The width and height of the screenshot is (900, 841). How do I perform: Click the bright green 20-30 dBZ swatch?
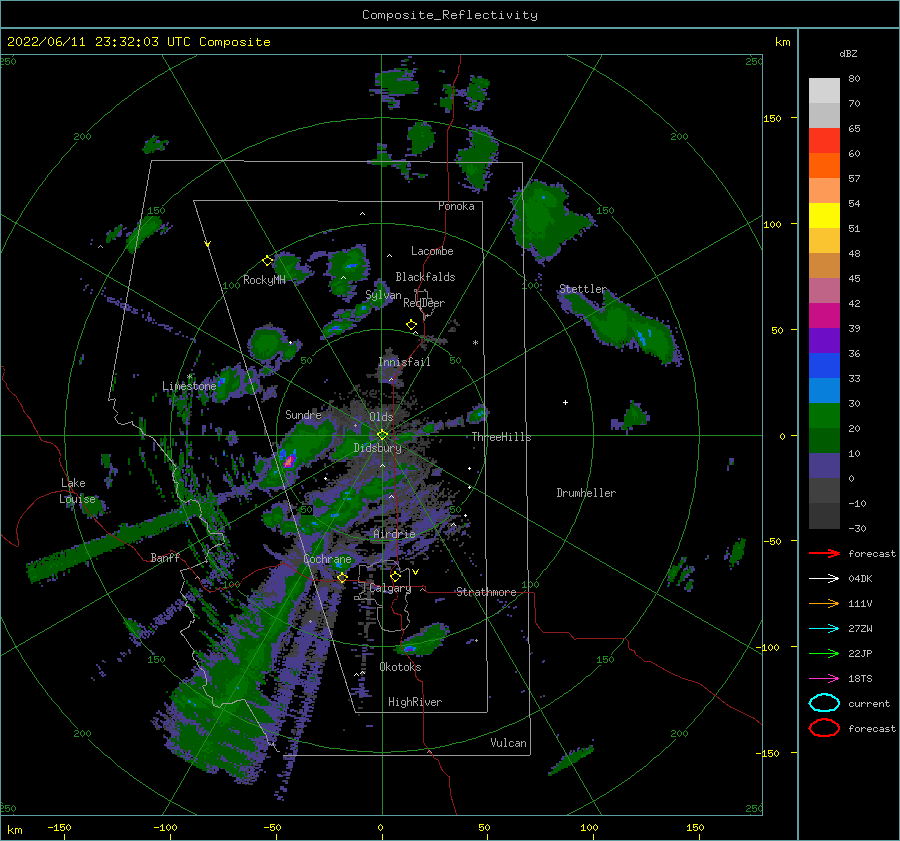coord(824,416)
